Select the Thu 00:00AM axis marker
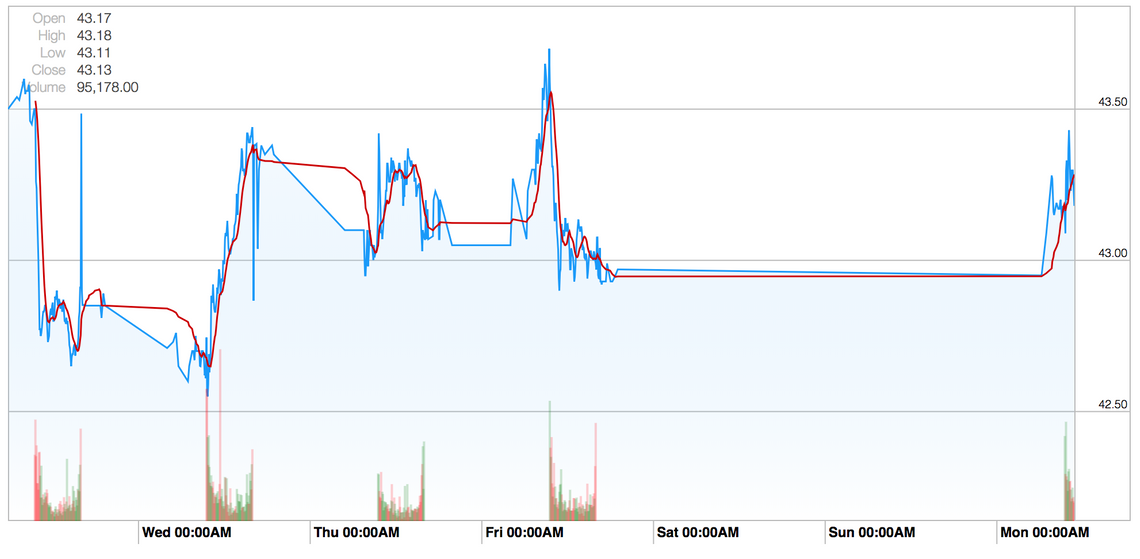This screenshot has width=1140, height=559. (357, 533)
